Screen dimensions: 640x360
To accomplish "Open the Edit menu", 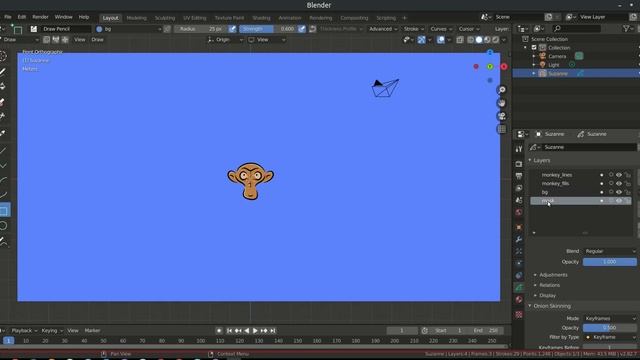I will pos(22,17).
